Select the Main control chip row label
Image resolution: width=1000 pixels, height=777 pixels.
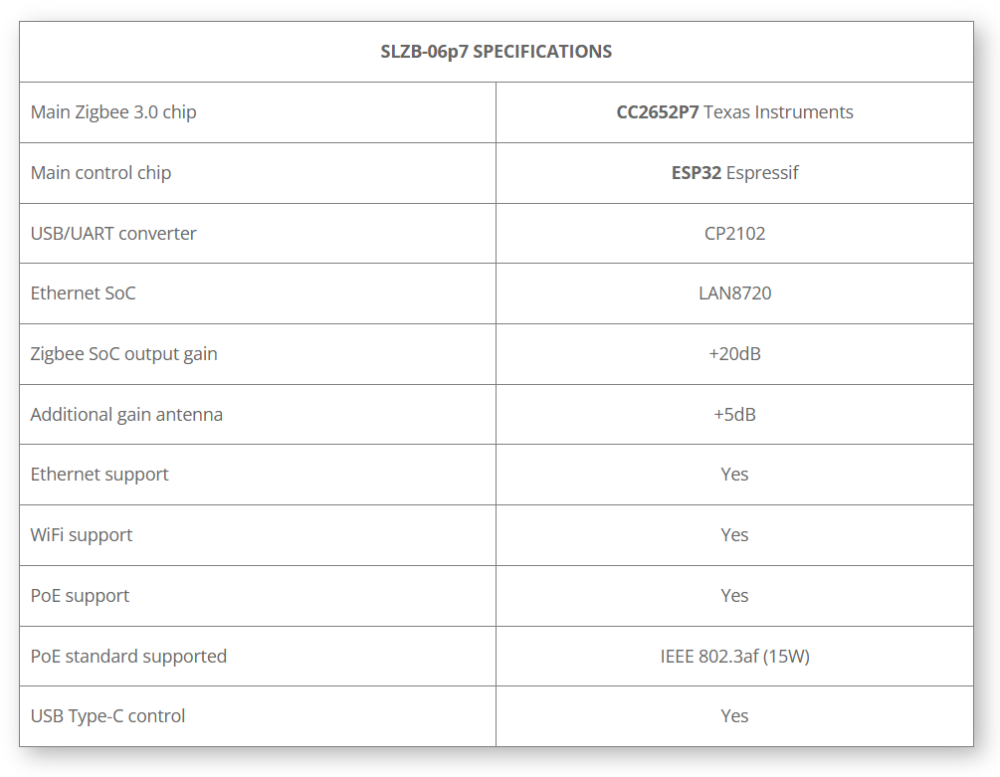tap(101, 173)
